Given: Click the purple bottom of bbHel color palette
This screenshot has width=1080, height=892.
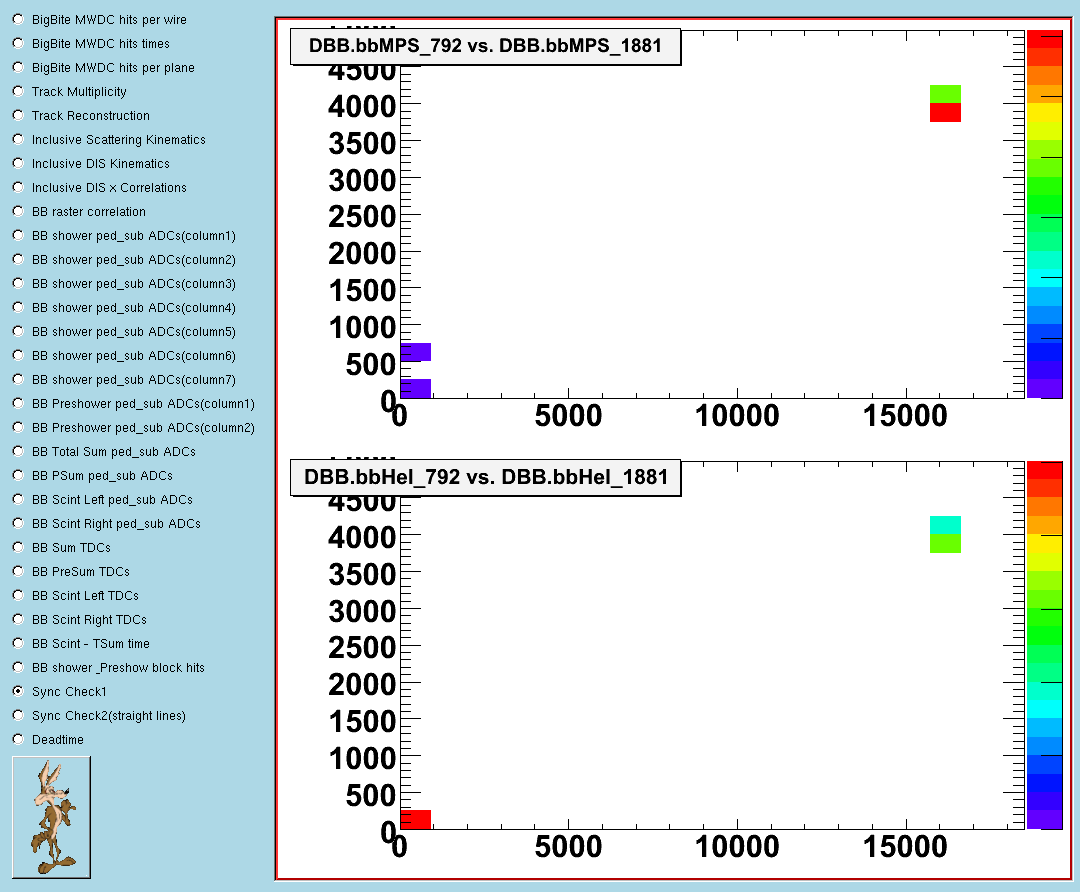Looking at the screenshot, I should tap(1044, 820).
